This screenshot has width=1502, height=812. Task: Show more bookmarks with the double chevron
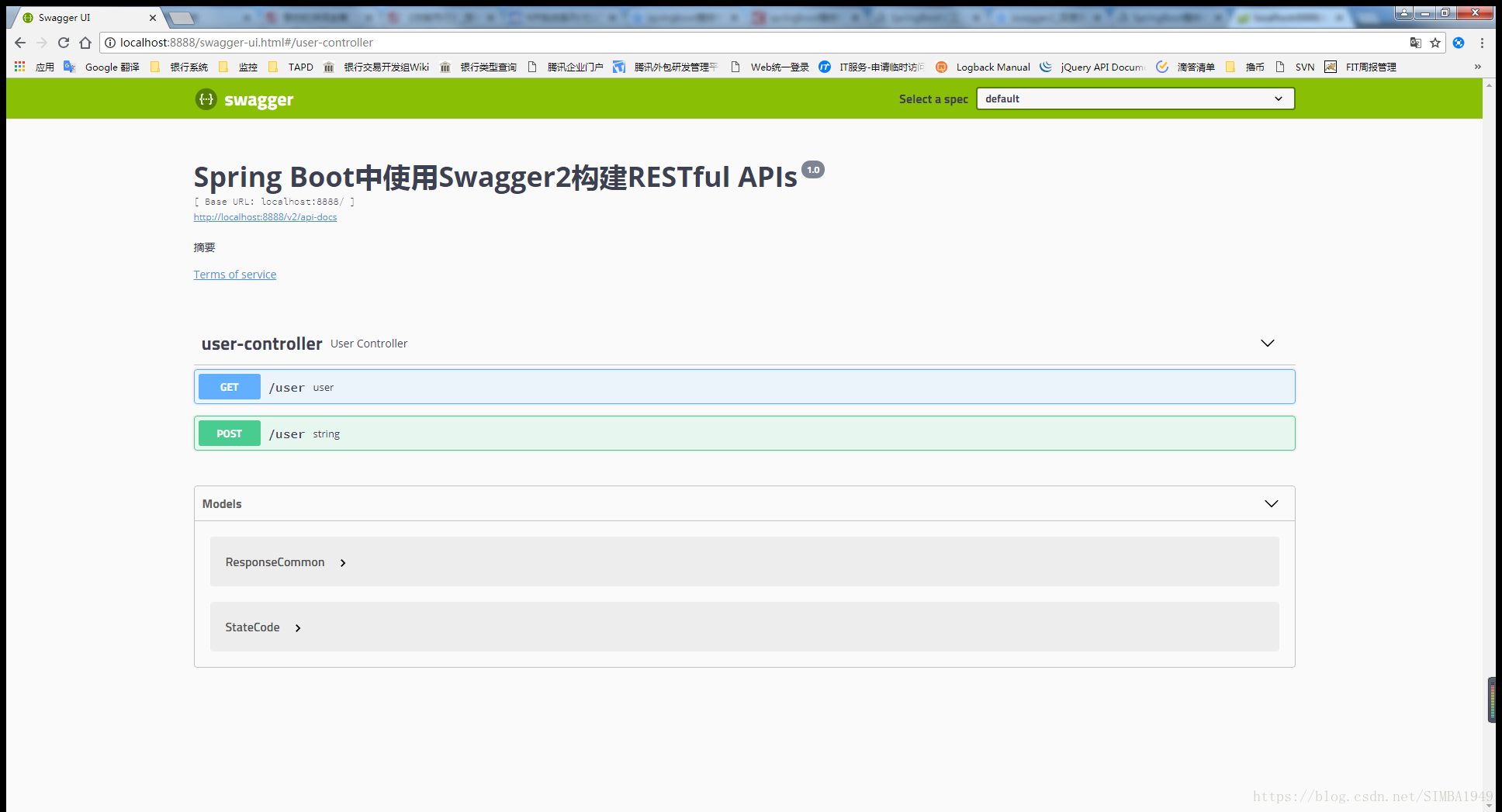coord(1478,67)
